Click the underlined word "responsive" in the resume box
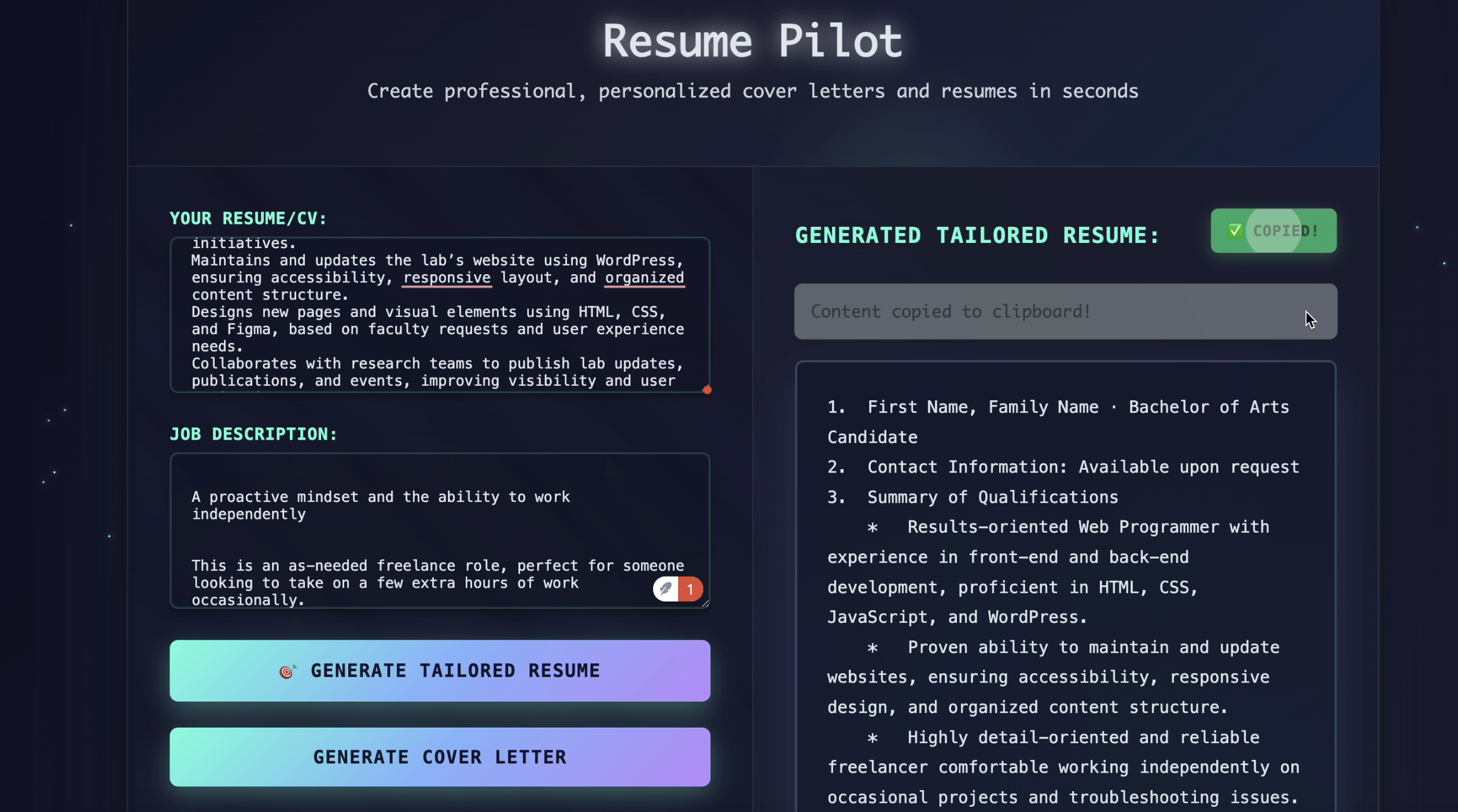Viewport: 1458px width, 812px height. (x=447, y=278)
